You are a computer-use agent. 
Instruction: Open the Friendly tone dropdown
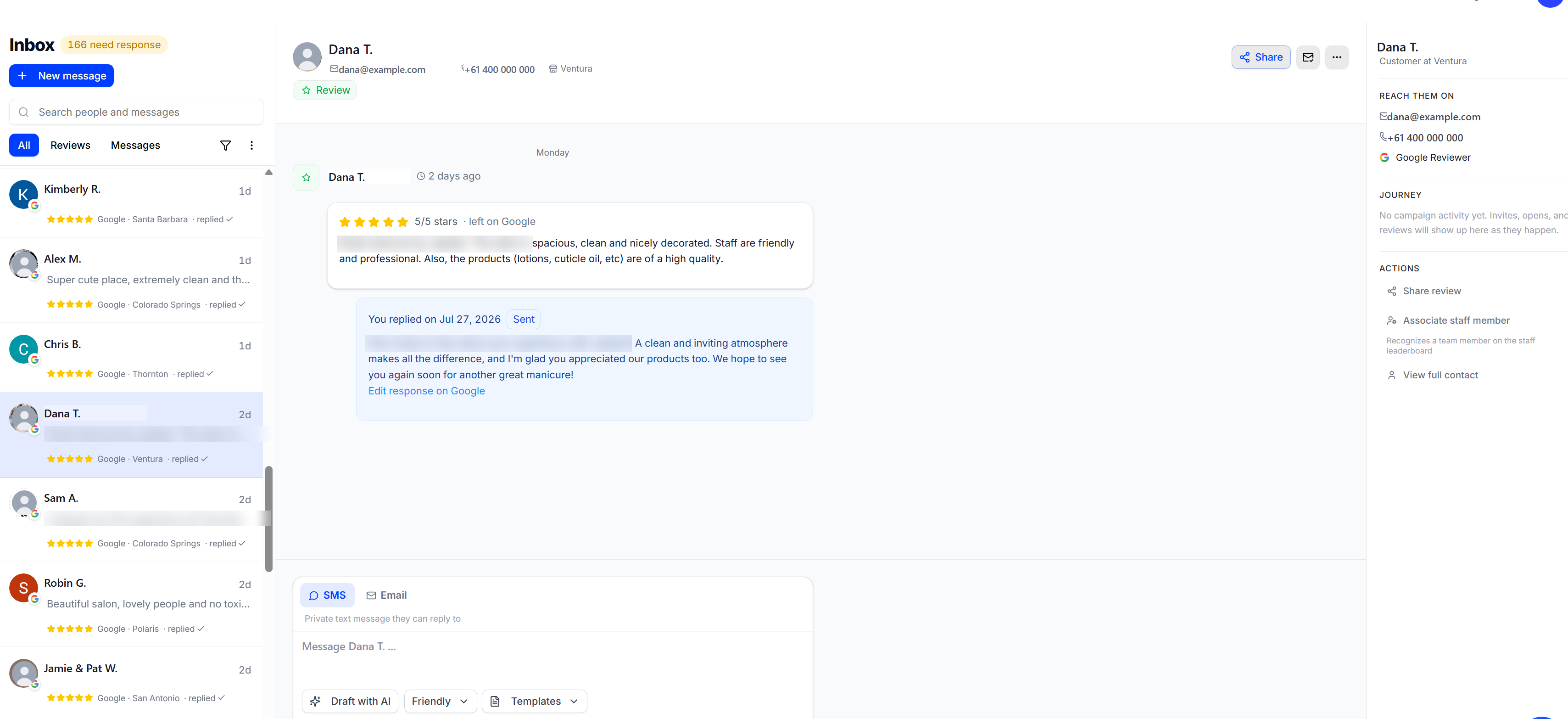[x=440, y=702]
